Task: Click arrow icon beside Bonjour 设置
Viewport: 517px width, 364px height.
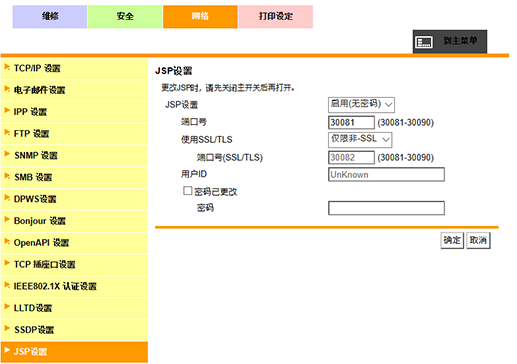Action: [7, 219]
